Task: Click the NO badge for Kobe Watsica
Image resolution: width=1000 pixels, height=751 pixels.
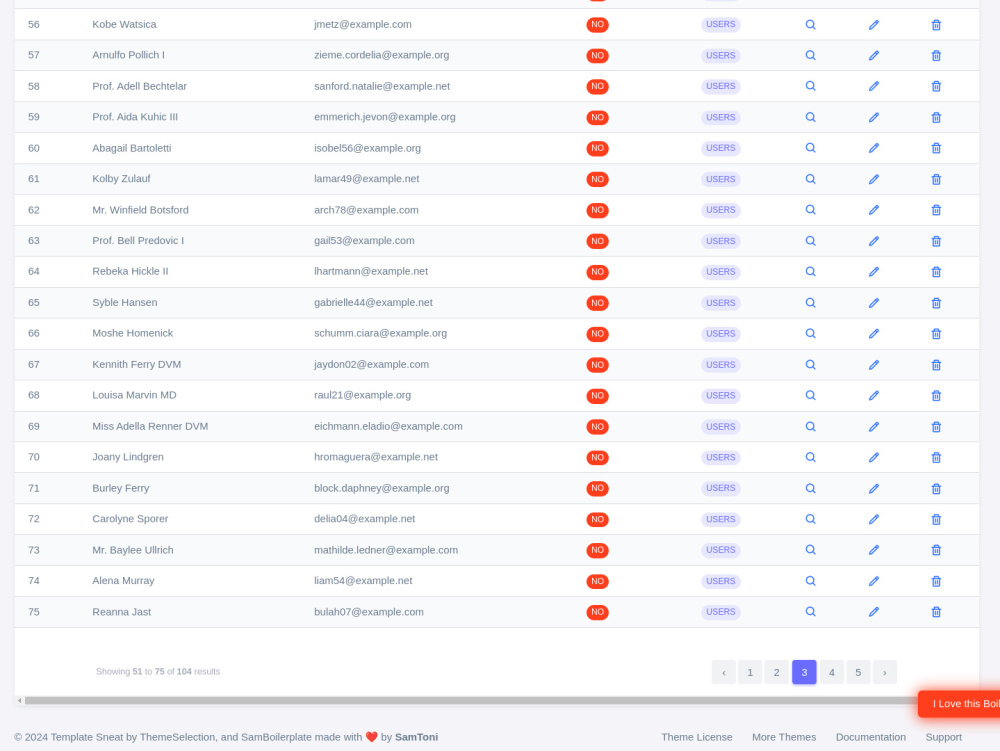Action: (597, 25)
